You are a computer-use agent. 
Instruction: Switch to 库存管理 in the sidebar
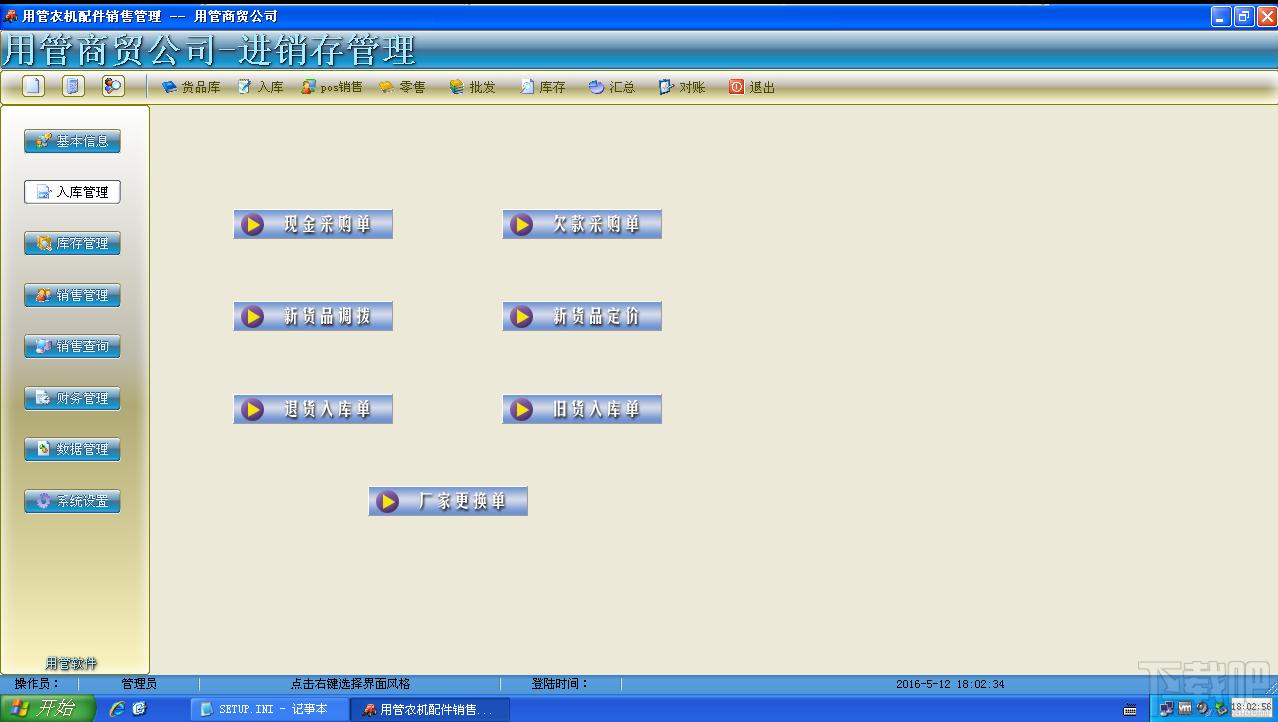(72, 243)
